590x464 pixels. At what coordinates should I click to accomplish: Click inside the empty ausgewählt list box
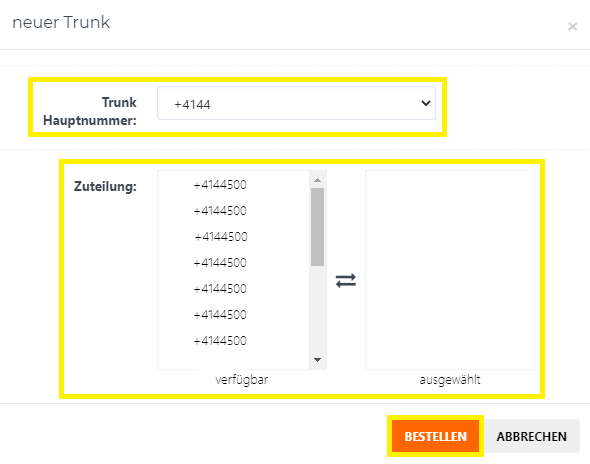[x=450, y=270]
